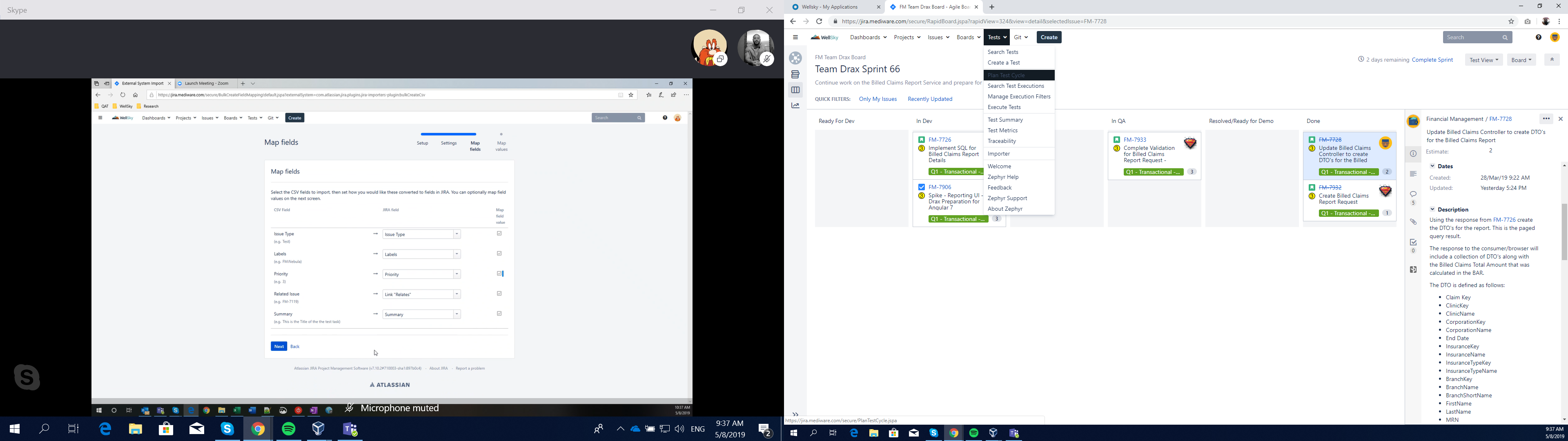Open the Git dropdown in Jira nav
Screen dimensions: 1568x441
tap(1021, 37)
